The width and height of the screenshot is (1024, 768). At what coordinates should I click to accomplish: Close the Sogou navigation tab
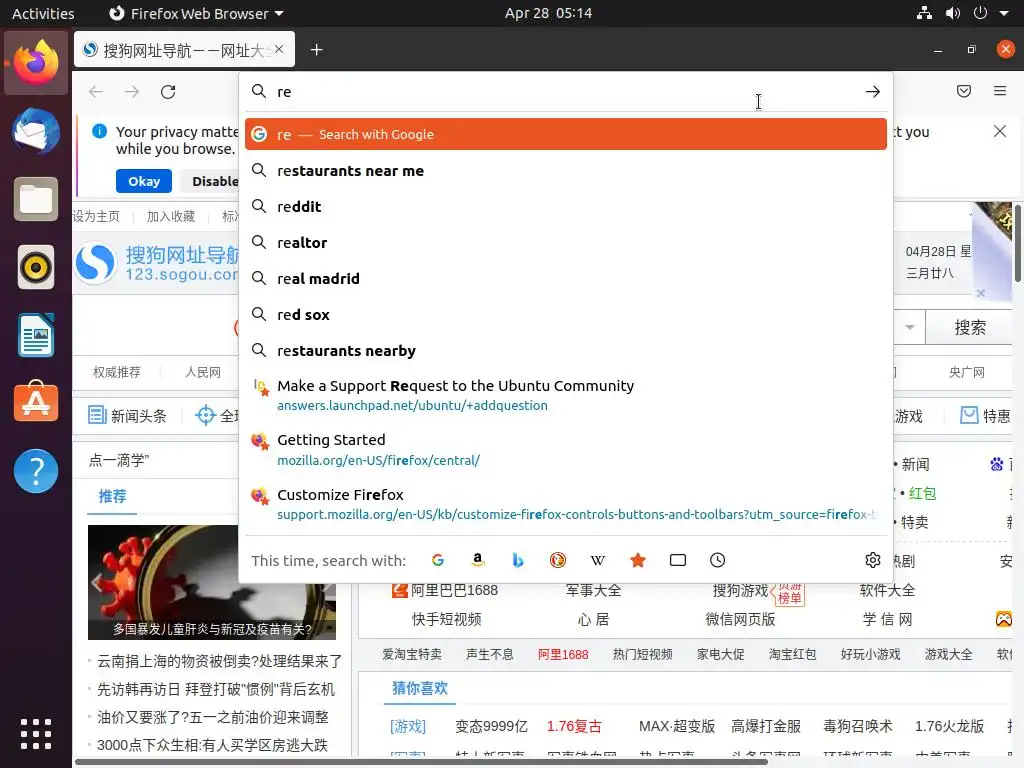click(x=279, y=49)
